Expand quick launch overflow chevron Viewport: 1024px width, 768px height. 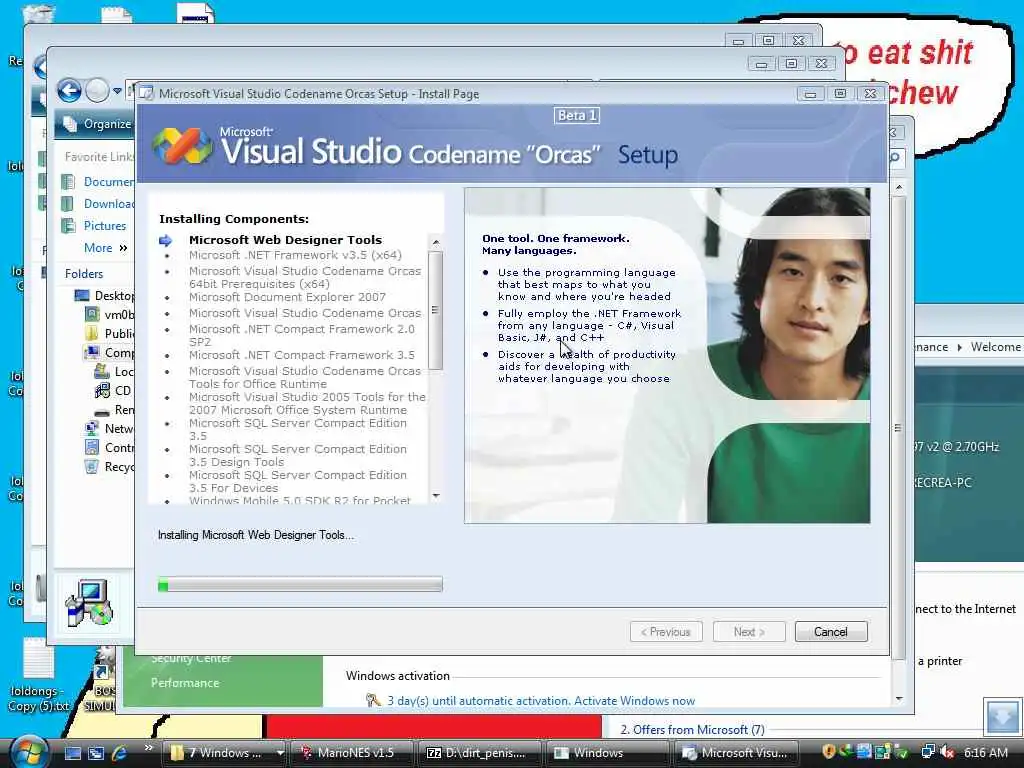148,748
